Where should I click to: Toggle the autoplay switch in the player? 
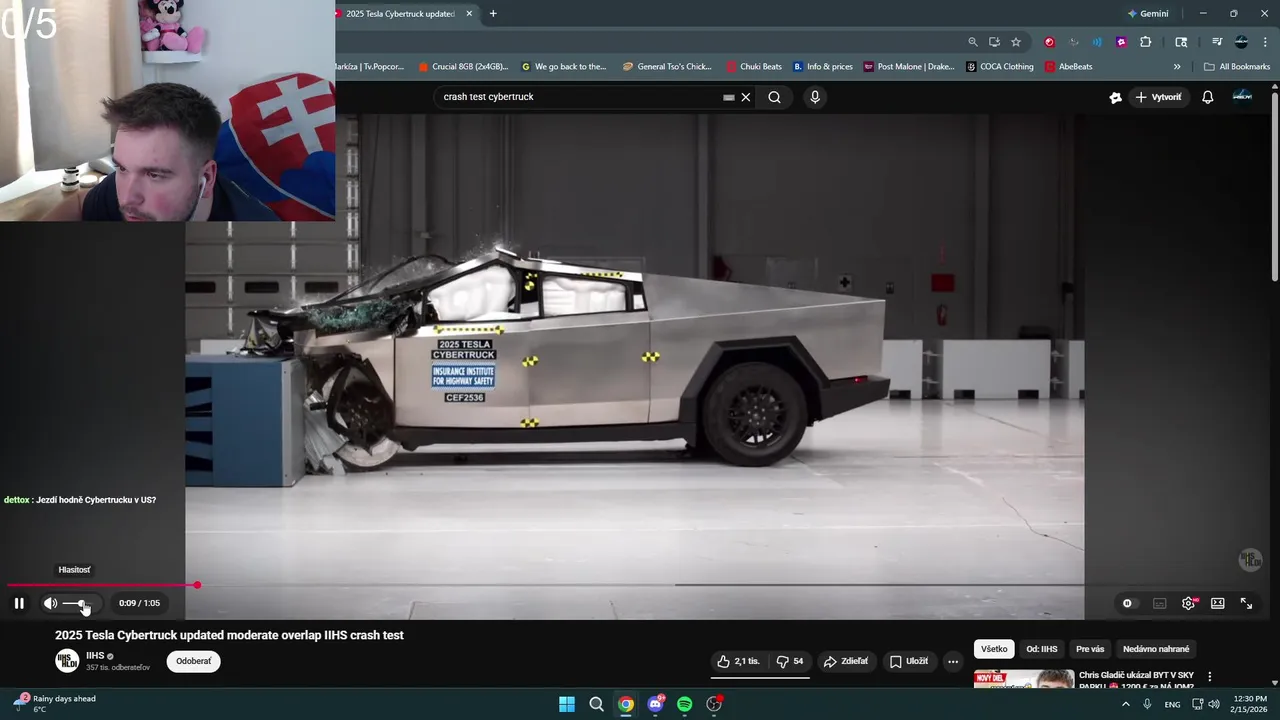pyautogui.click(x=1127, y=603)
